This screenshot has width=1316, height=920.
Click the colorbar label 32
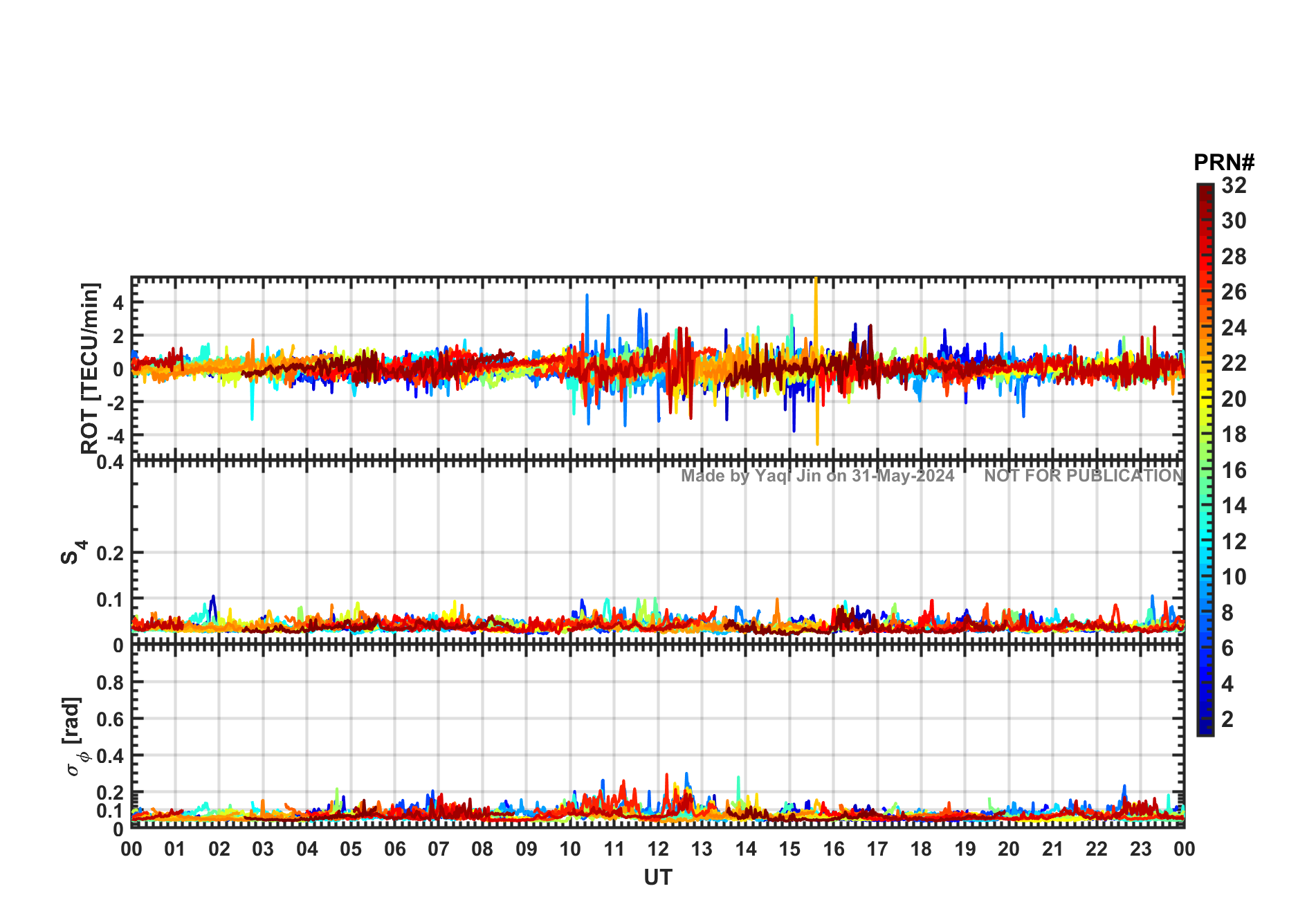(x=1234, y=185)
